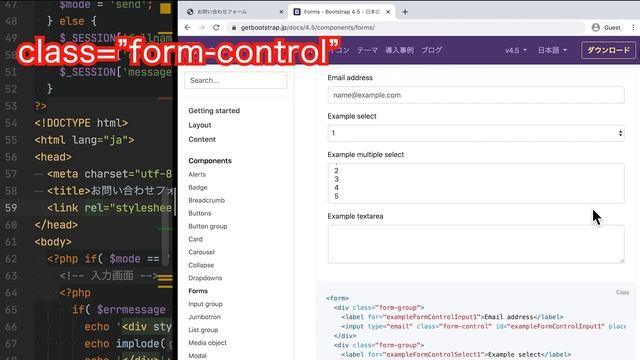Click the Example textarea label

tap(355, 216)
